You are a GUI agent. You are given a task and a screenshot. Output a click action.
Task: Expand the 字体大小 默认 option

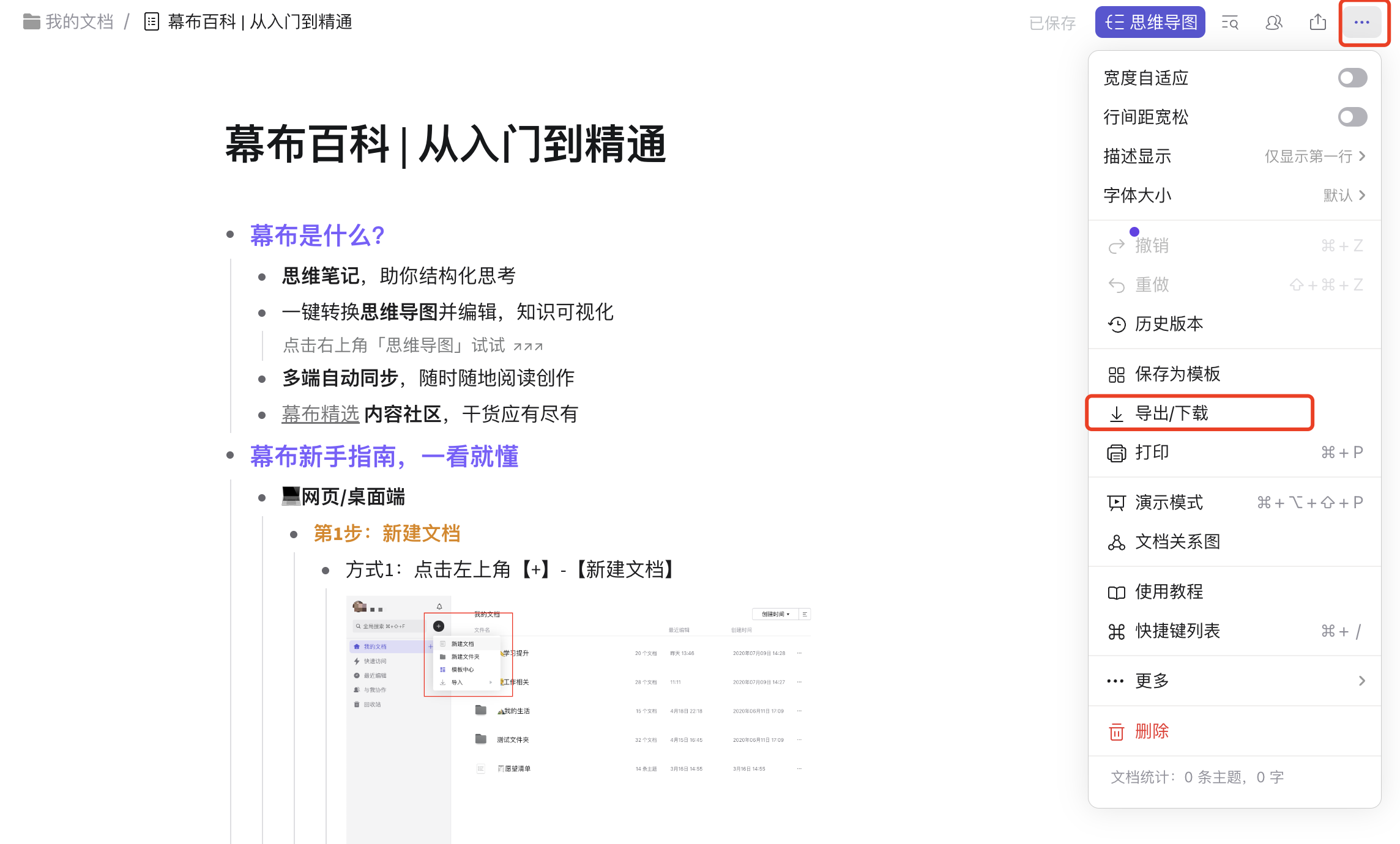coord(1234,195)
